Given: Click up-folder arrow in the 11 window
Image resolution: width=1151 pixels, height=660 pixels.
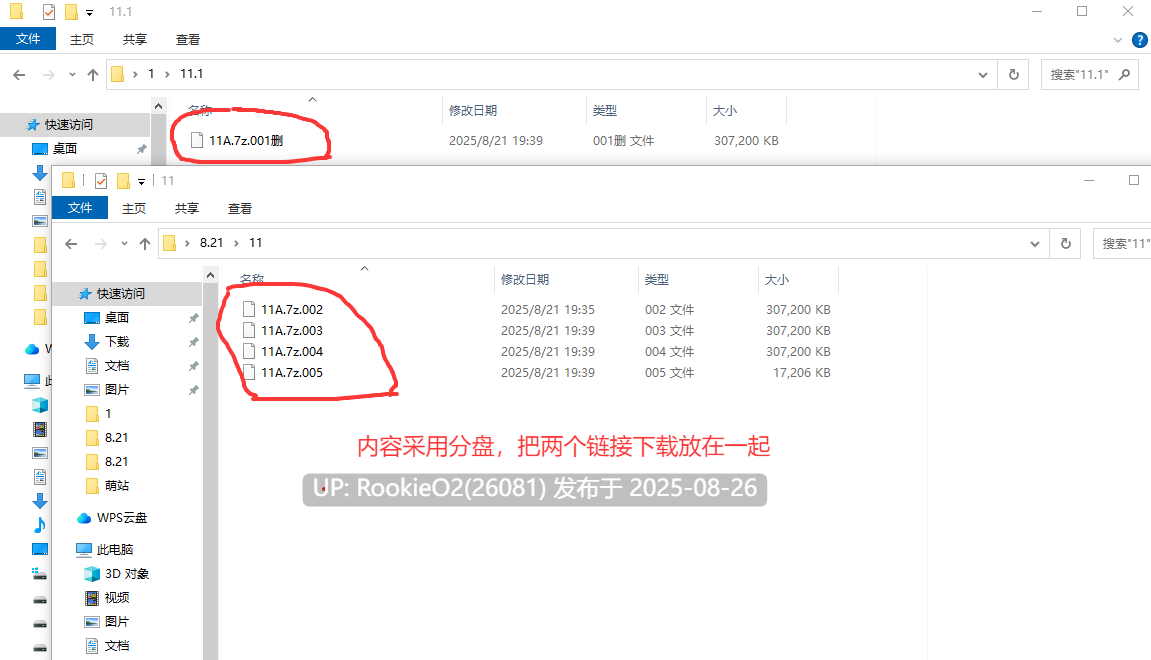Looking at the screenshot, I should coord(145,243).
